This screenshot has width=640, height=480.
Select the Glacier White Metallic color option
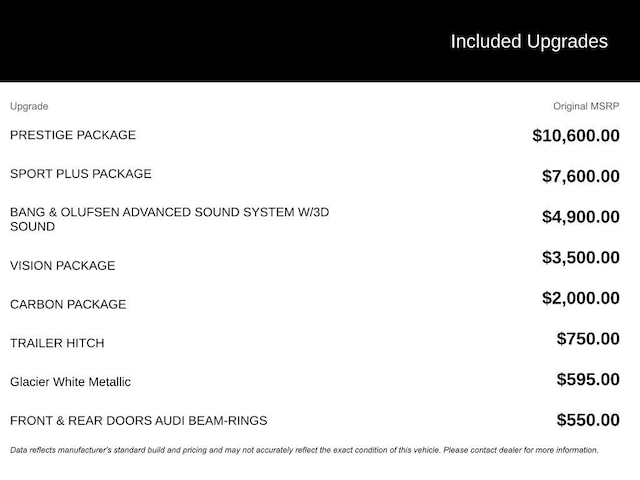point(70,382)
